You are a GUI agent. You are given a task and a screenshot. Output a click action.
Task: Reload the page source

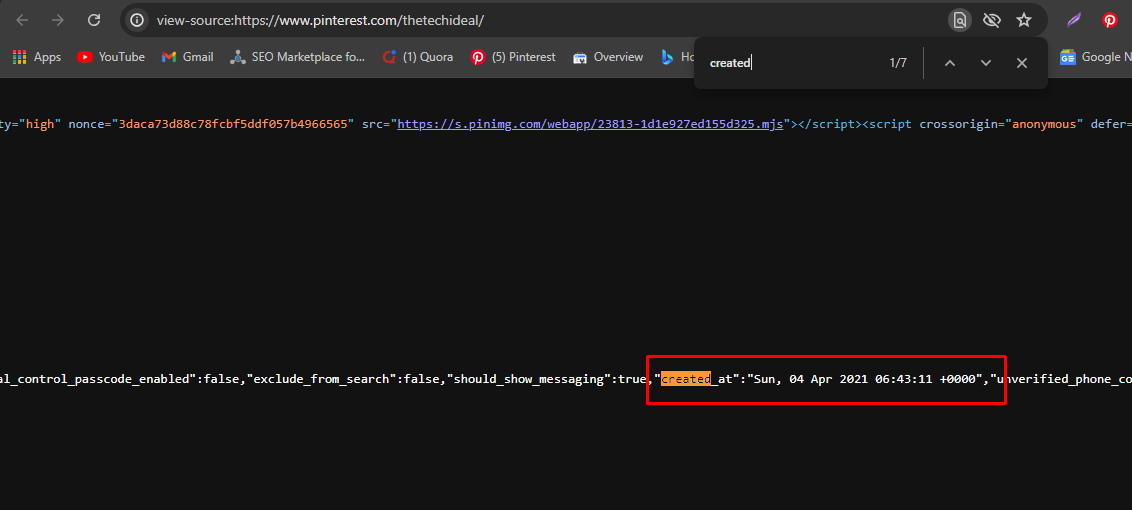pyautogui.click(x=94, y=20)
